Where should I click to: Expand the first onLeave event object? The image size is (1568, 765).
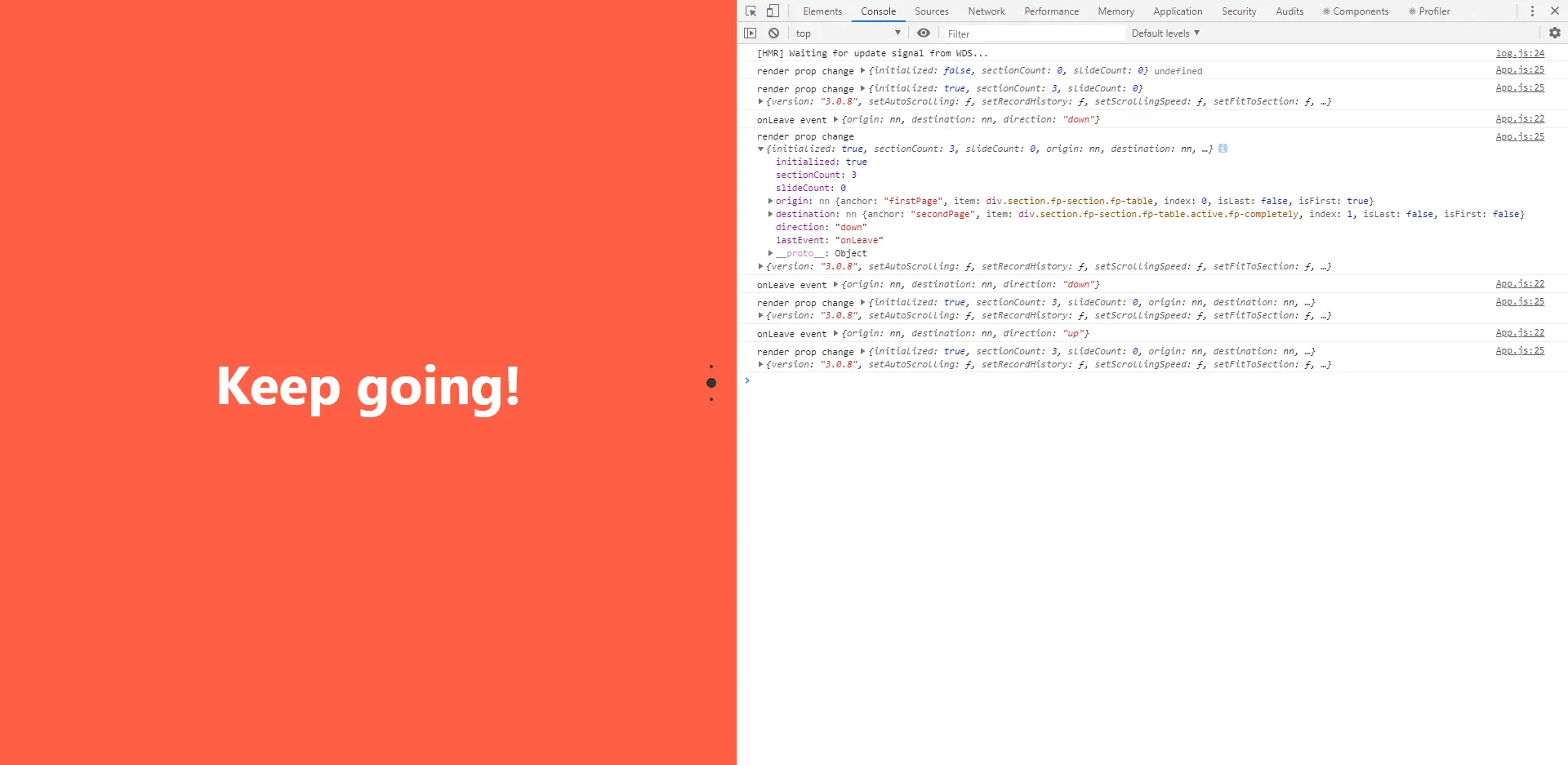[835, 120]
